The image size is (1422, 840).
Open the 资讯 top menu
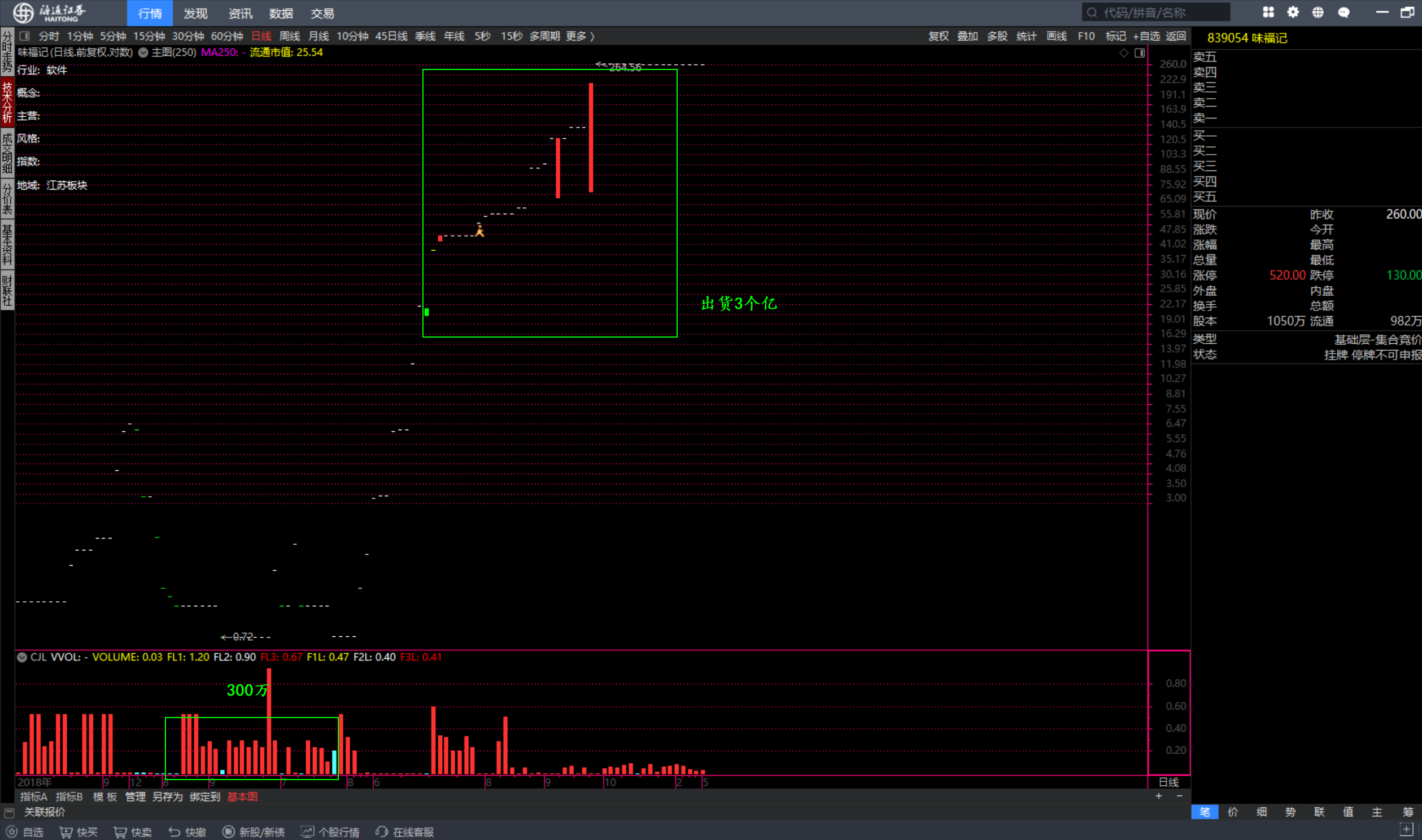[240, 13]
